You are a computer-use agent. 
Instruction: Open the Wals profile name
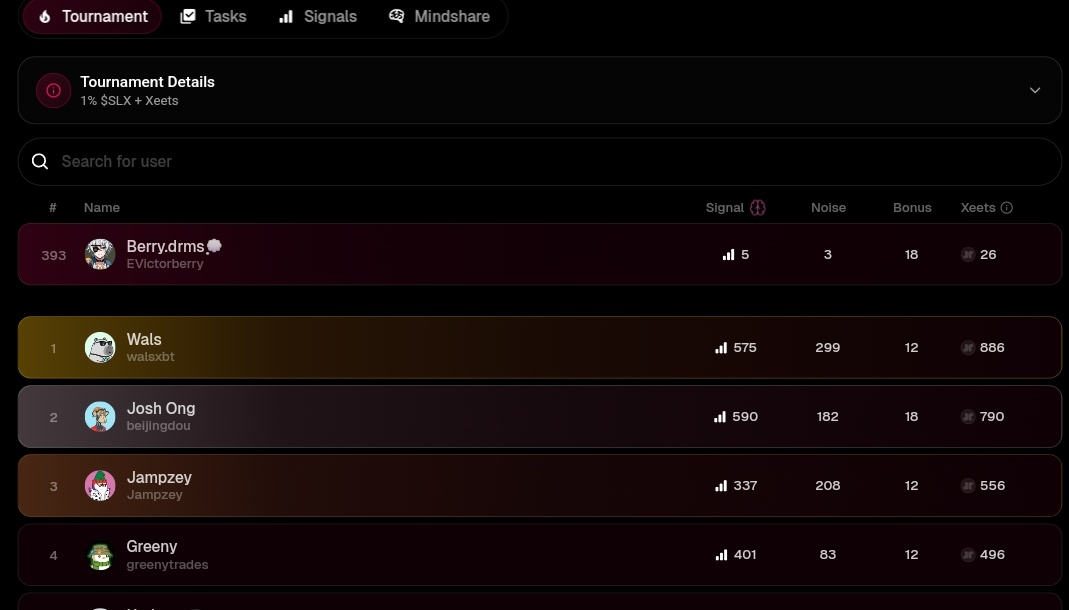coord(144,339)
